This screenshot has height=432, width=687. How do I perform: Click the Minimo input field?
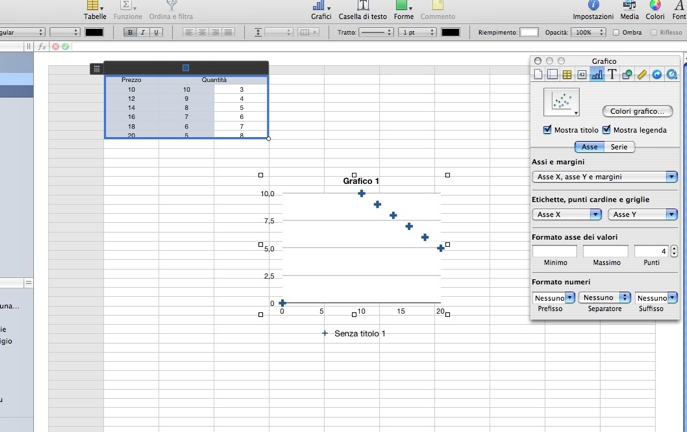(554, 251)
